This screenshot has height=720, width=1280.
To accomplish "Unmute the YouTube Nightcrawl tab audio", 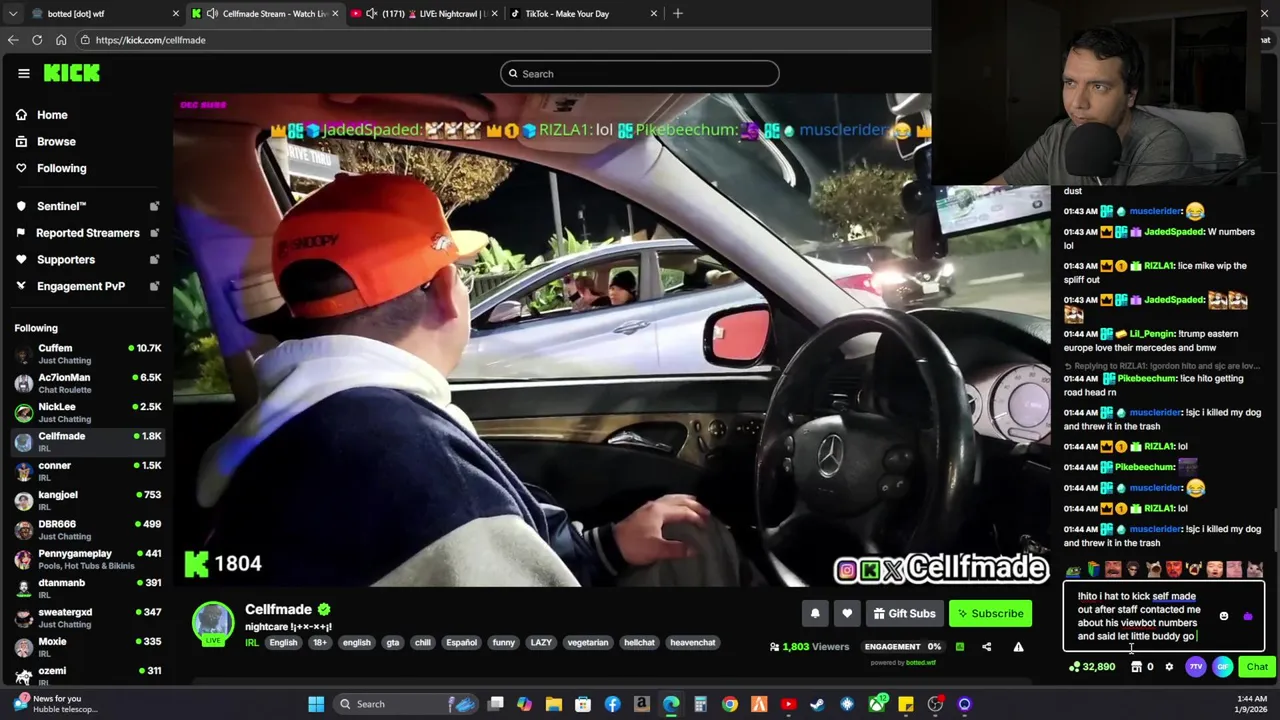I will tap(372, 13).
